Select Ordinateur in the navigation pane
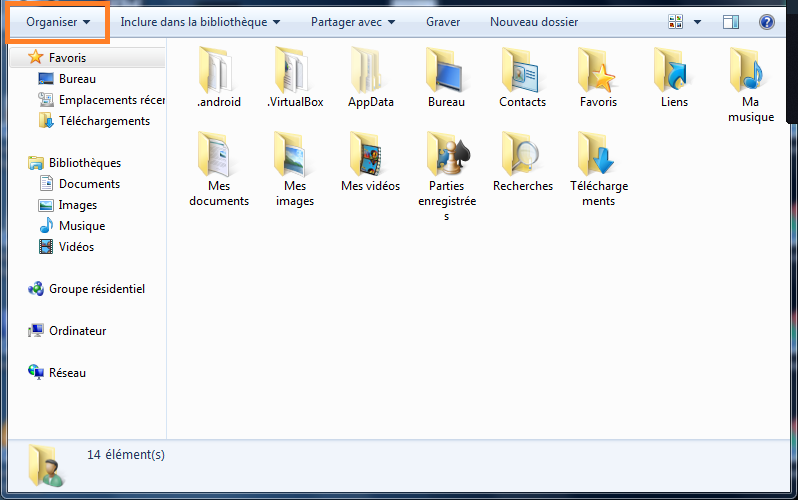 click(77, 331)
